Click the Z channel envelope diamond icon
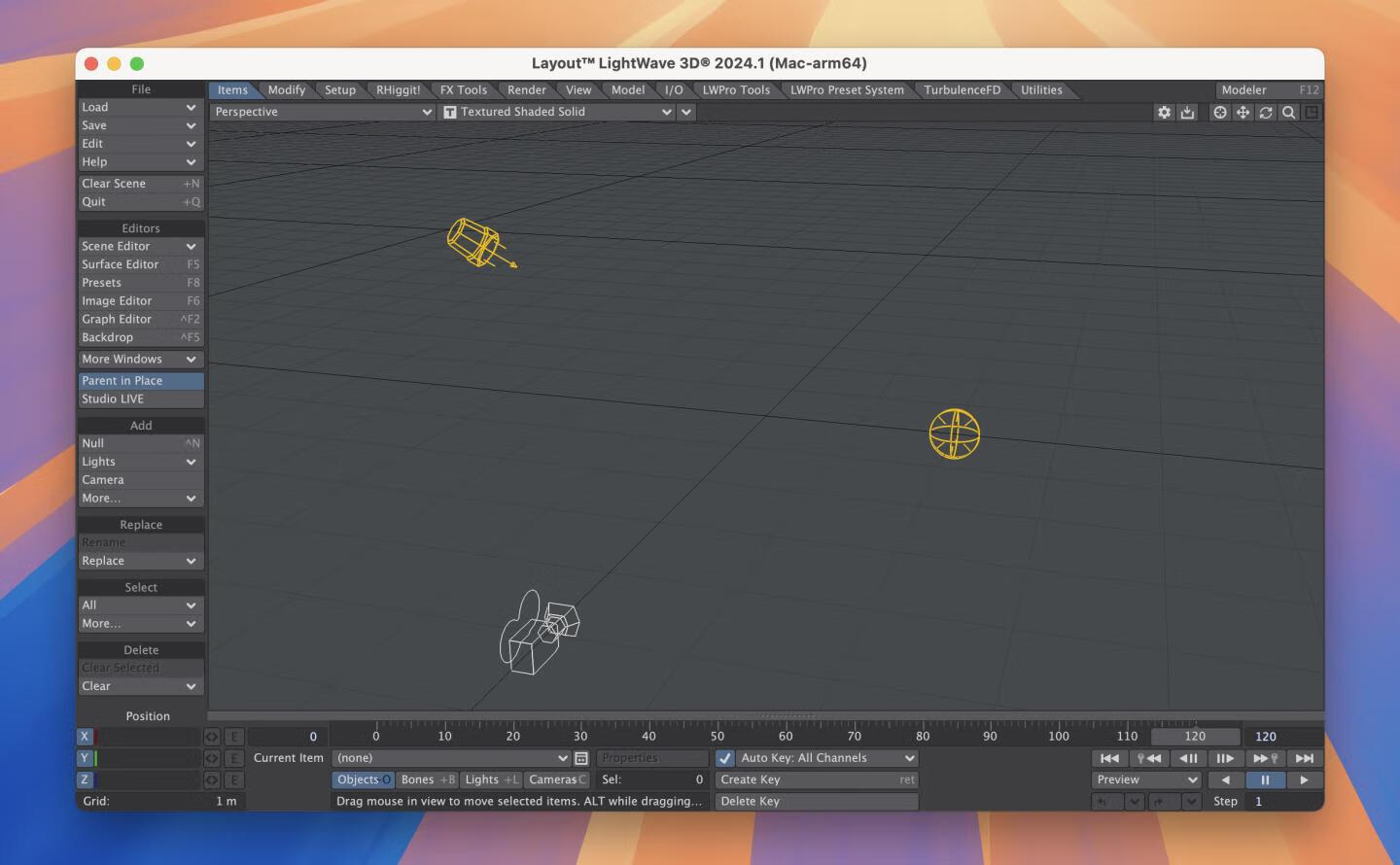This screenshot has height=865, width=1400. (211, 779)
